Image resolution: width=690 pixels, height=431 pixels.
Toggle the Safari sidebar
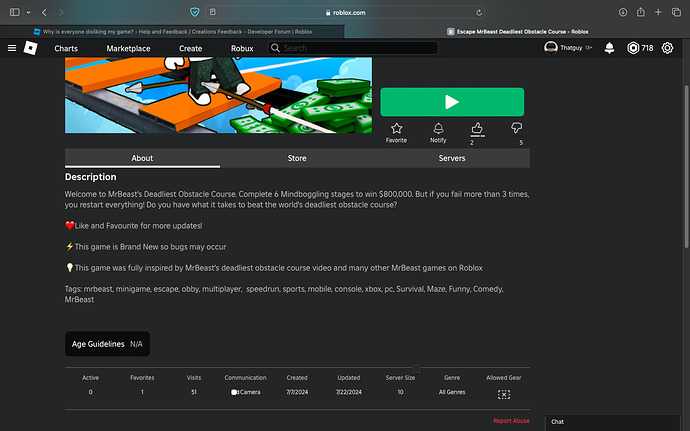tap(15, 12)
